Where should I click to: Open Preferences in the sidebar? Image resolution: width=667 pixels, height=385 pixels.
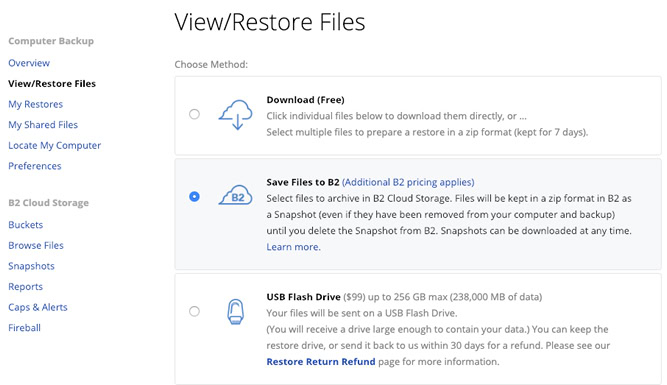(x=34, y=166)
